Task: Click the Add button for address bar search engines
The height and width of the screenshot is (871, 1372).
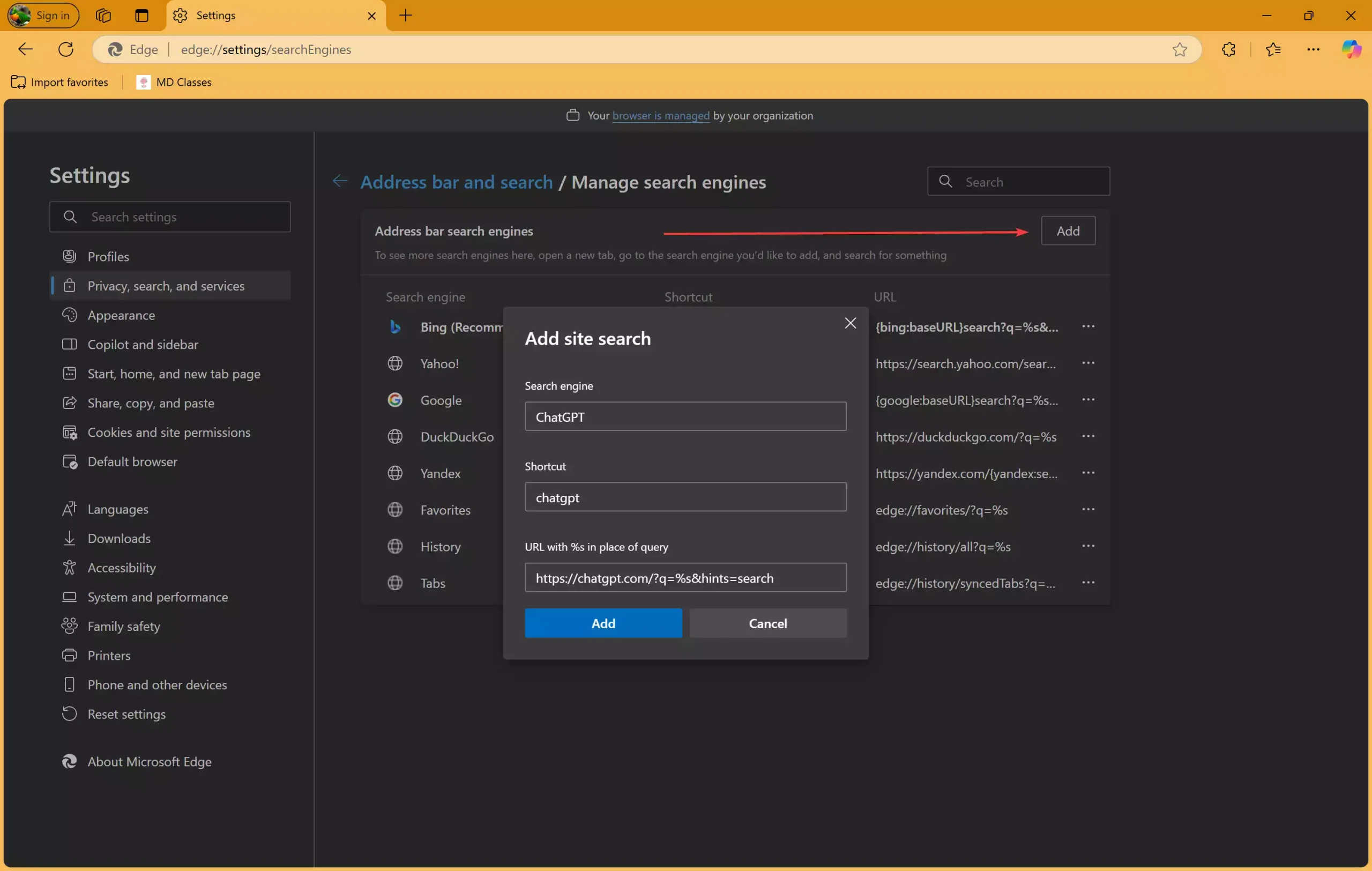Action: point(1068,230)
